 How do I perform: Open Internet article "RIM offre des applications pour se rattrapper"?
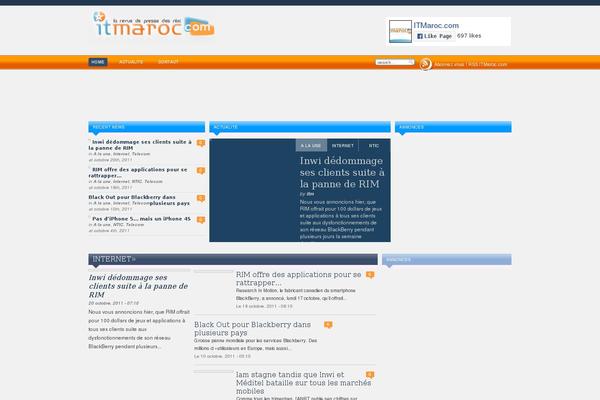coord(298,279)
